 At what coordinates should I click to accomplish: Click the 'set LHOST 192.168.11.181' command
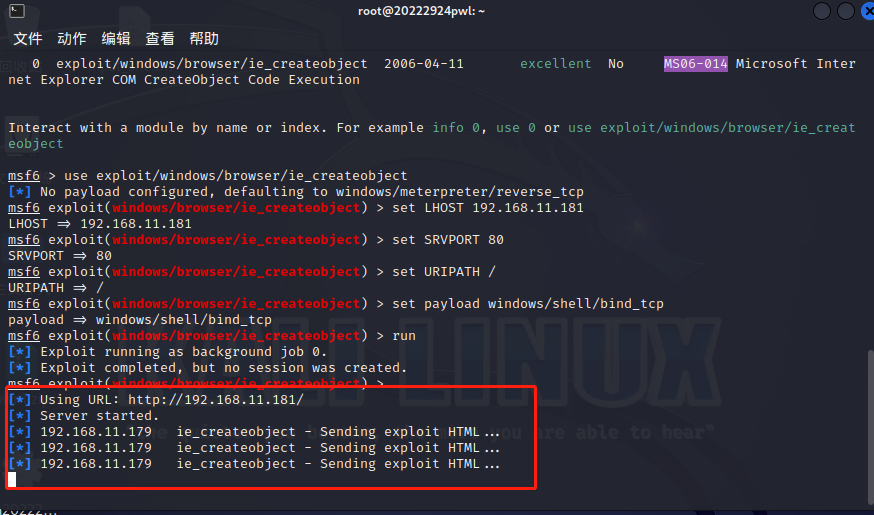488,208
